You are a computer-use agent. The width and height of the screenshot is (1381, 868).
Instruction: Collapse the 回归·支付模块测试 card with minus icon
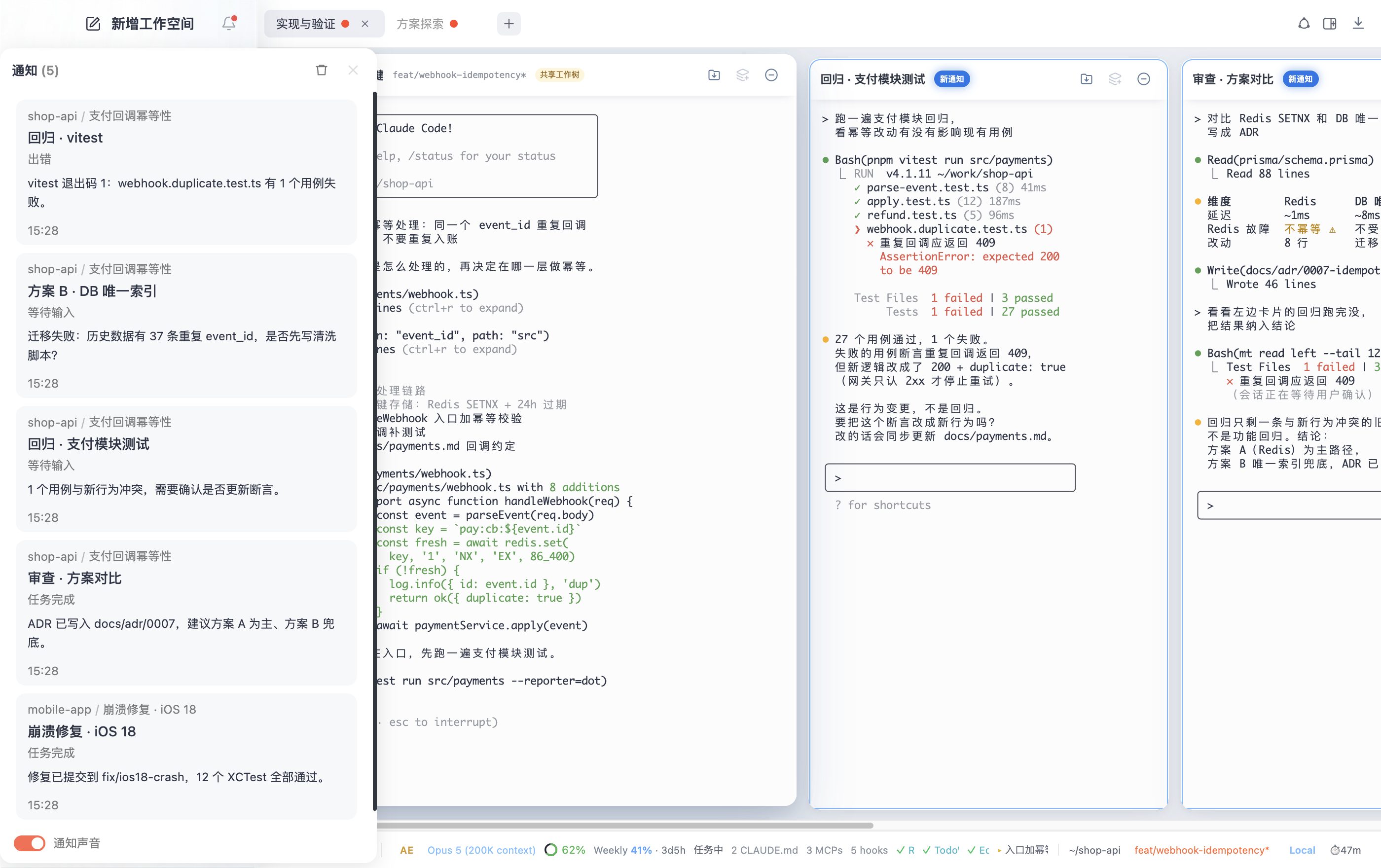tap(1143, 78)
